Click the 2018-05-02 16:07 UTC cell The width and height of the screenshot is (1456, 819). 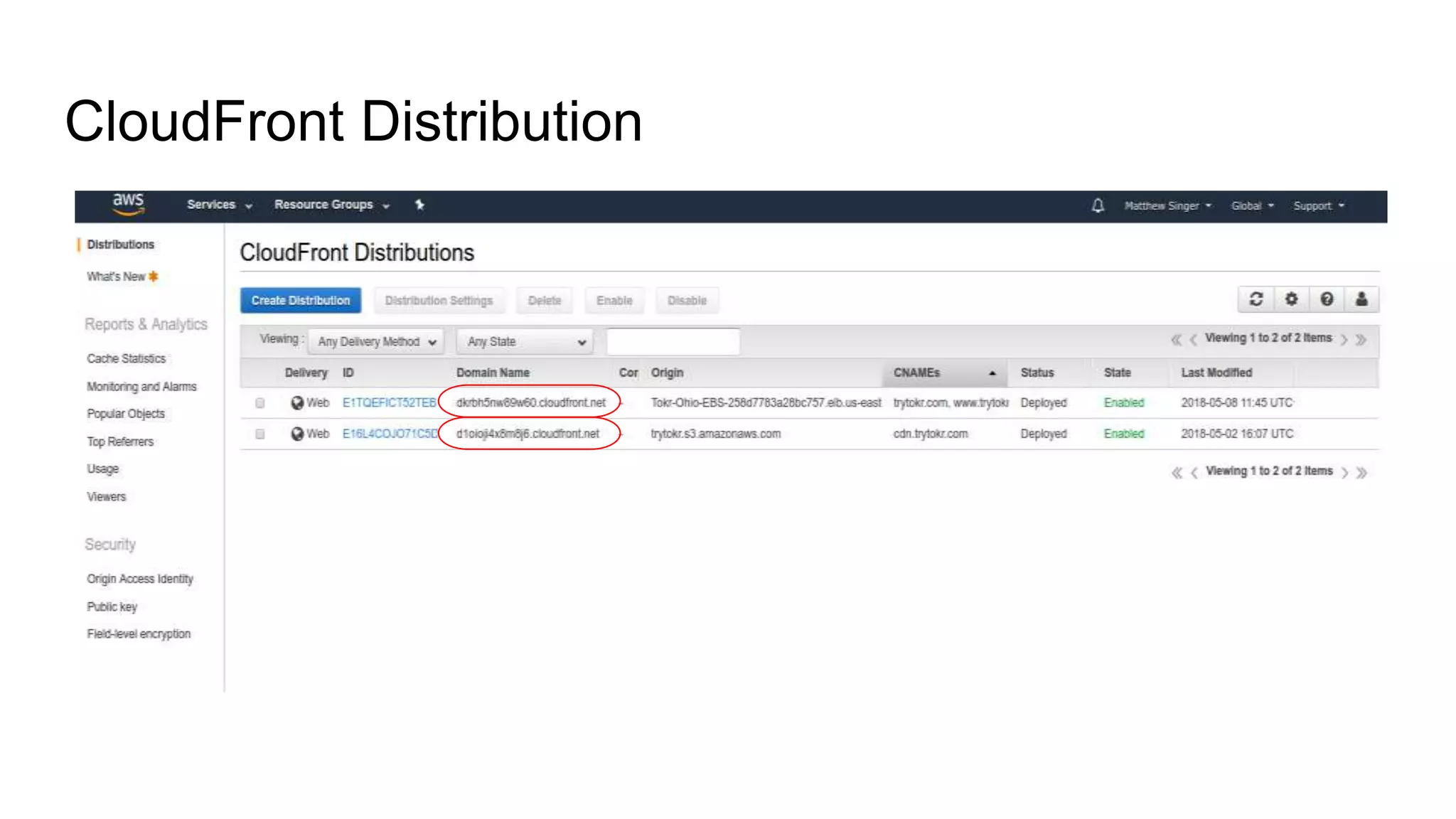click(1237, 434)
